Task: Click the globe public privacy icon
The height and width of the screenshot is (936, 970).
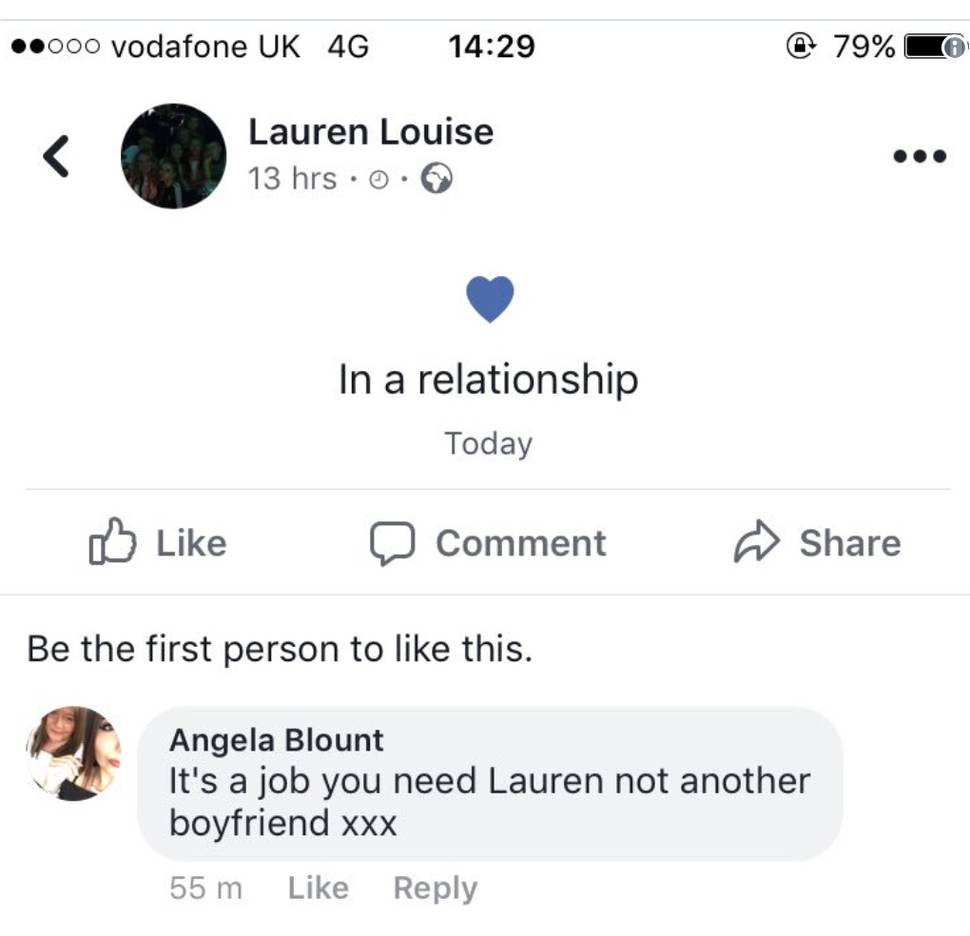Action: (437, 179)
